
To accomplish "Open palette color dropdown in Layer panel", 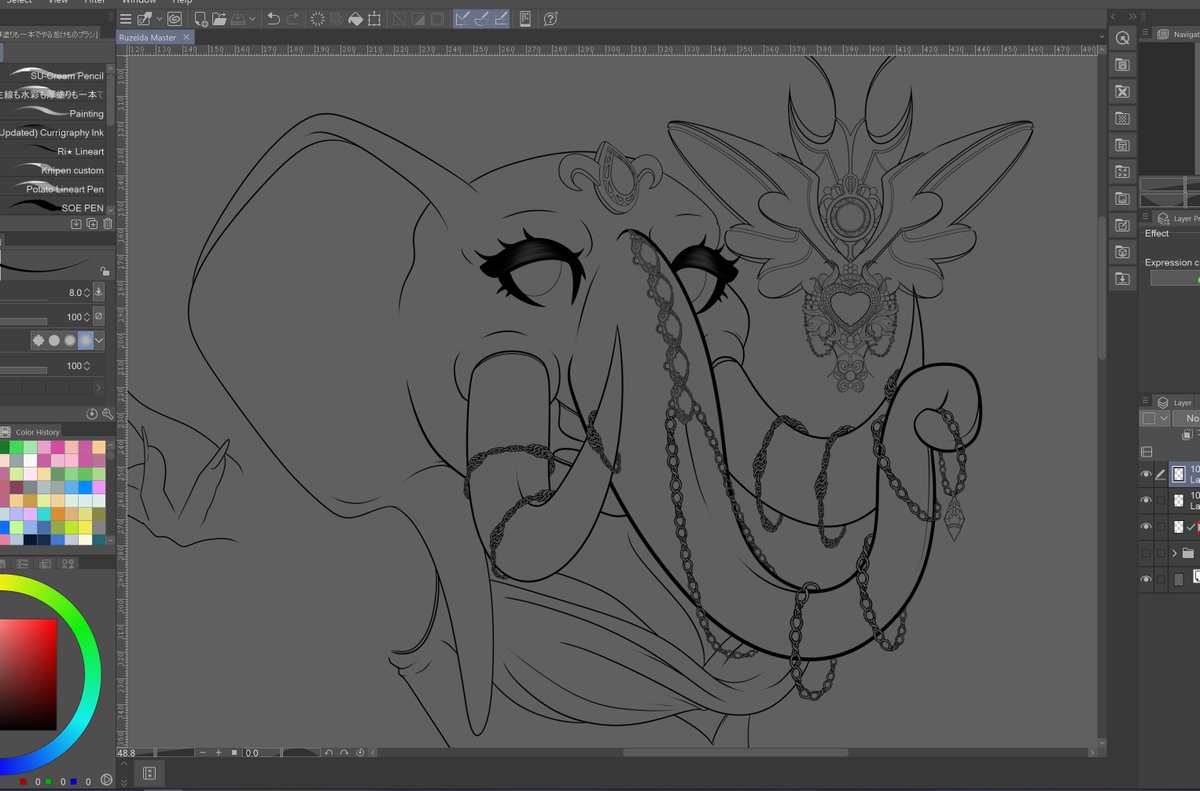I will tap(1154, 418).
